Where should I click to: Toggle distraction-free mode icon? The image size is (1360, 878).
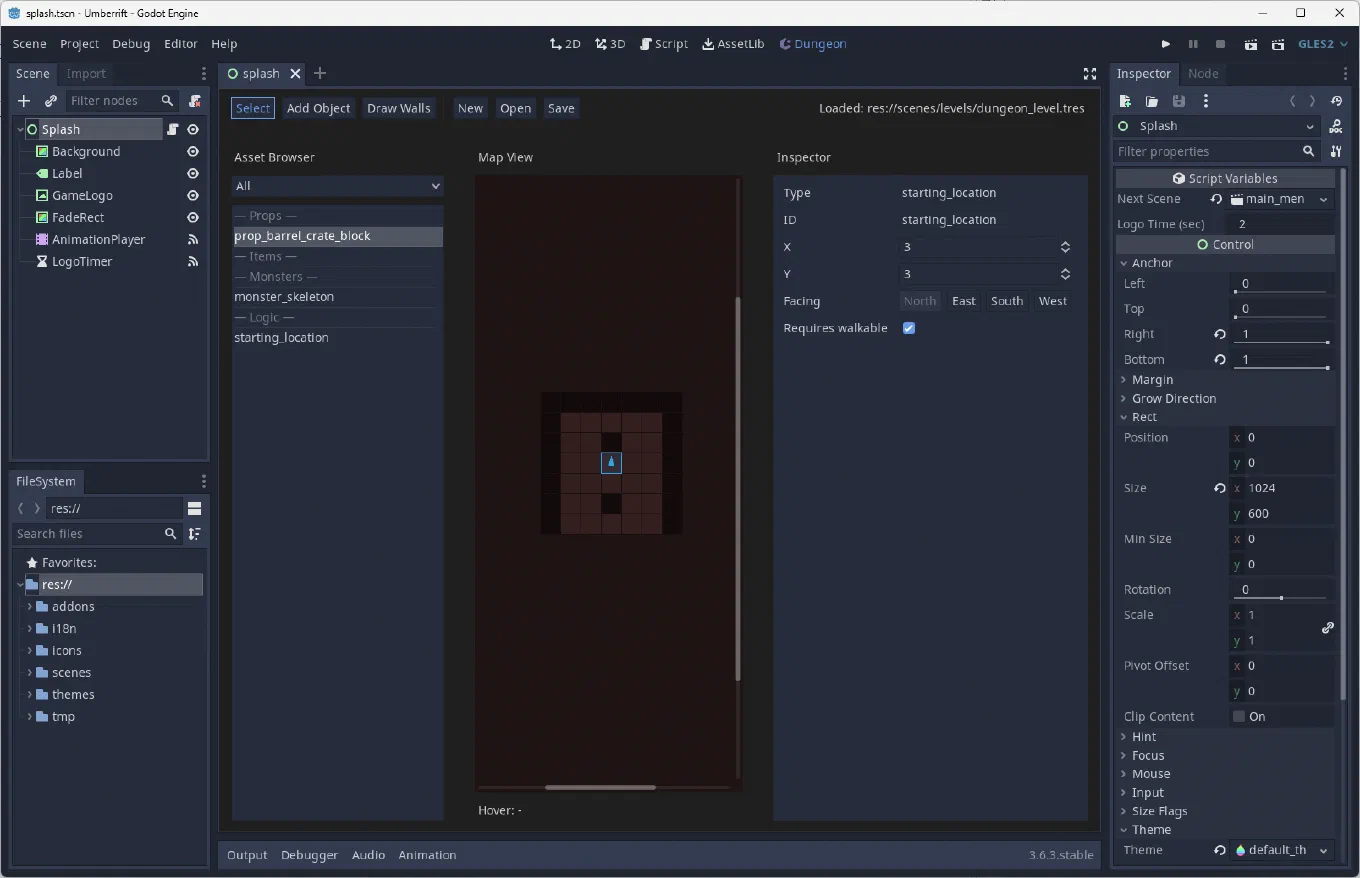1090,74
